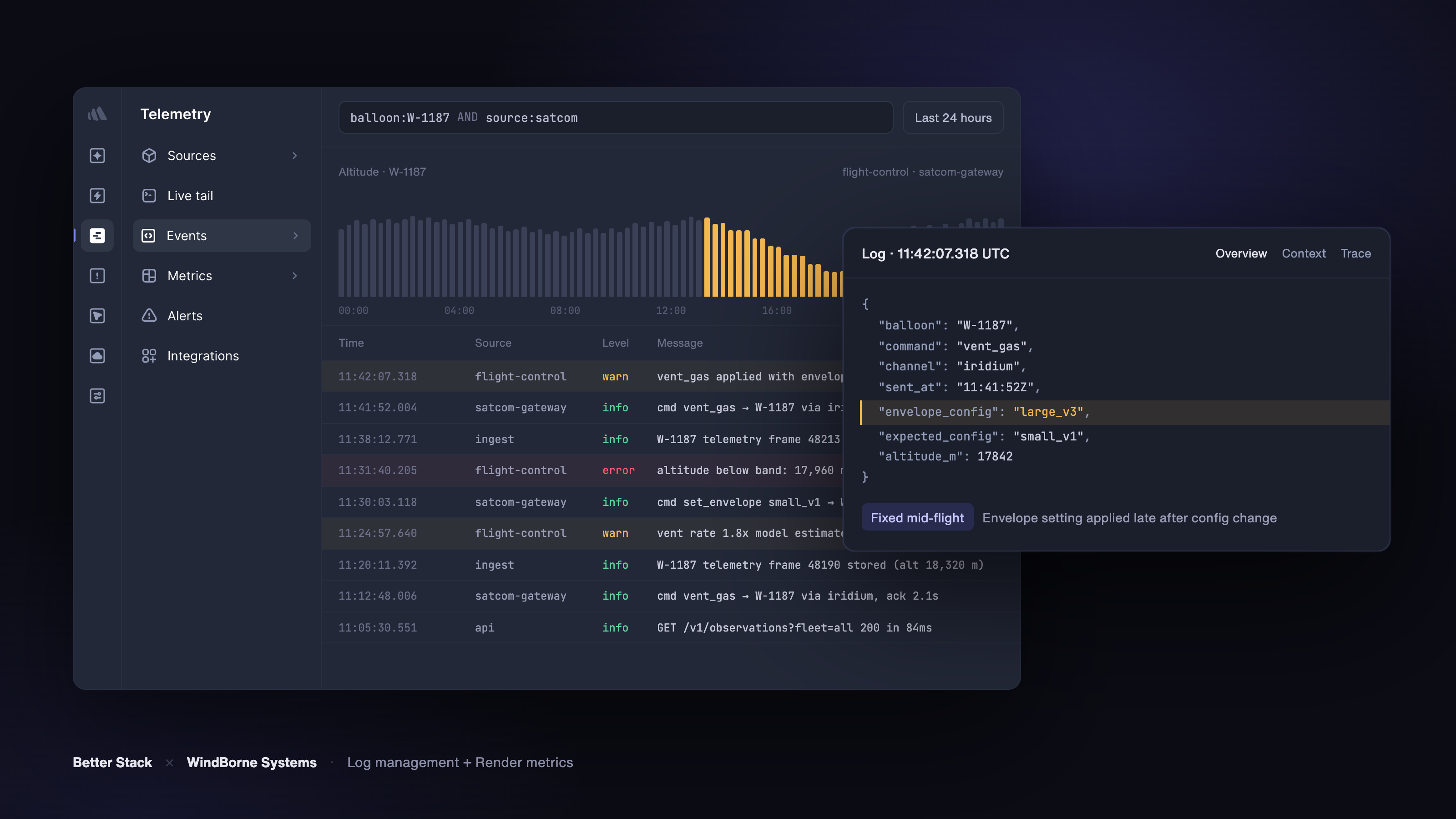Click the Alerts triangle icon
1456x819 pixels.
(x=149, y=316)
